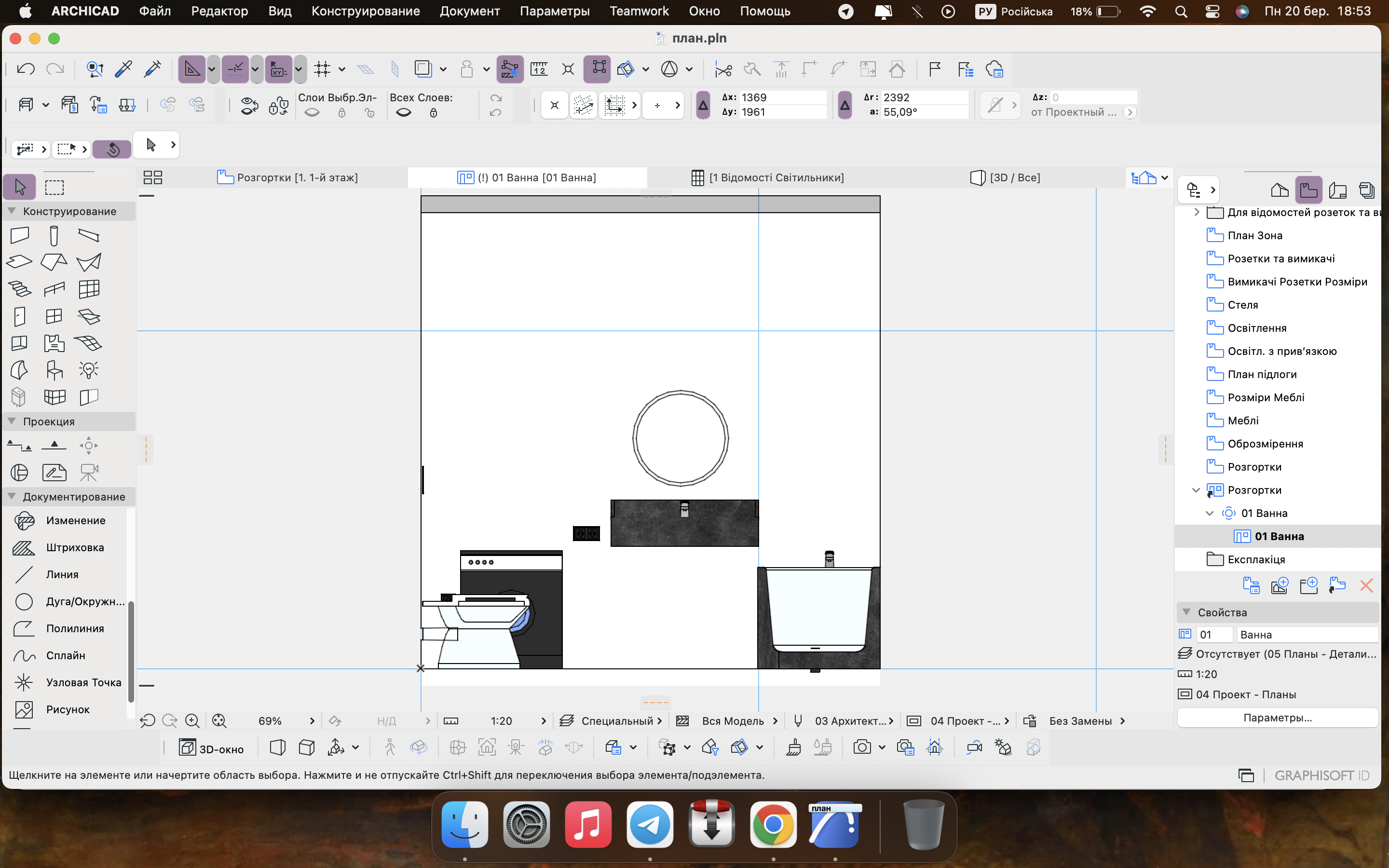The image size is (1389, 868).
Task: Choose the Stair tool in toolbox
Action: 19,289
